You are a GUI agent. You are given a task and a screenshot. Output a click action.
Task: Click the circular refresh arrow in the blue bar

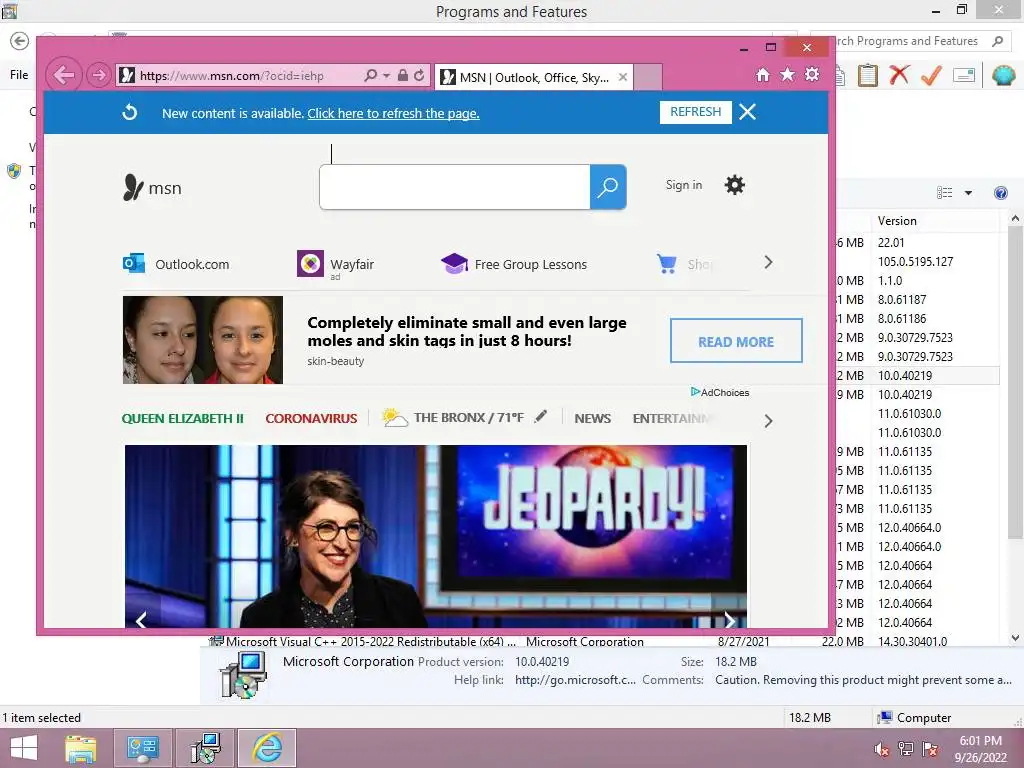click(130, 112)
